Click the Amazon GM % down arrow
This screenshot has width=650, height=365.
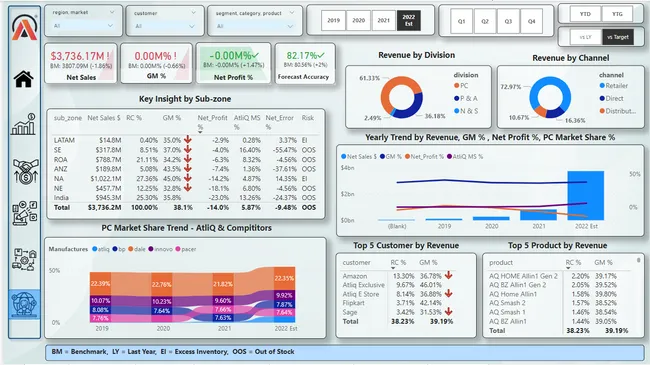448,275
